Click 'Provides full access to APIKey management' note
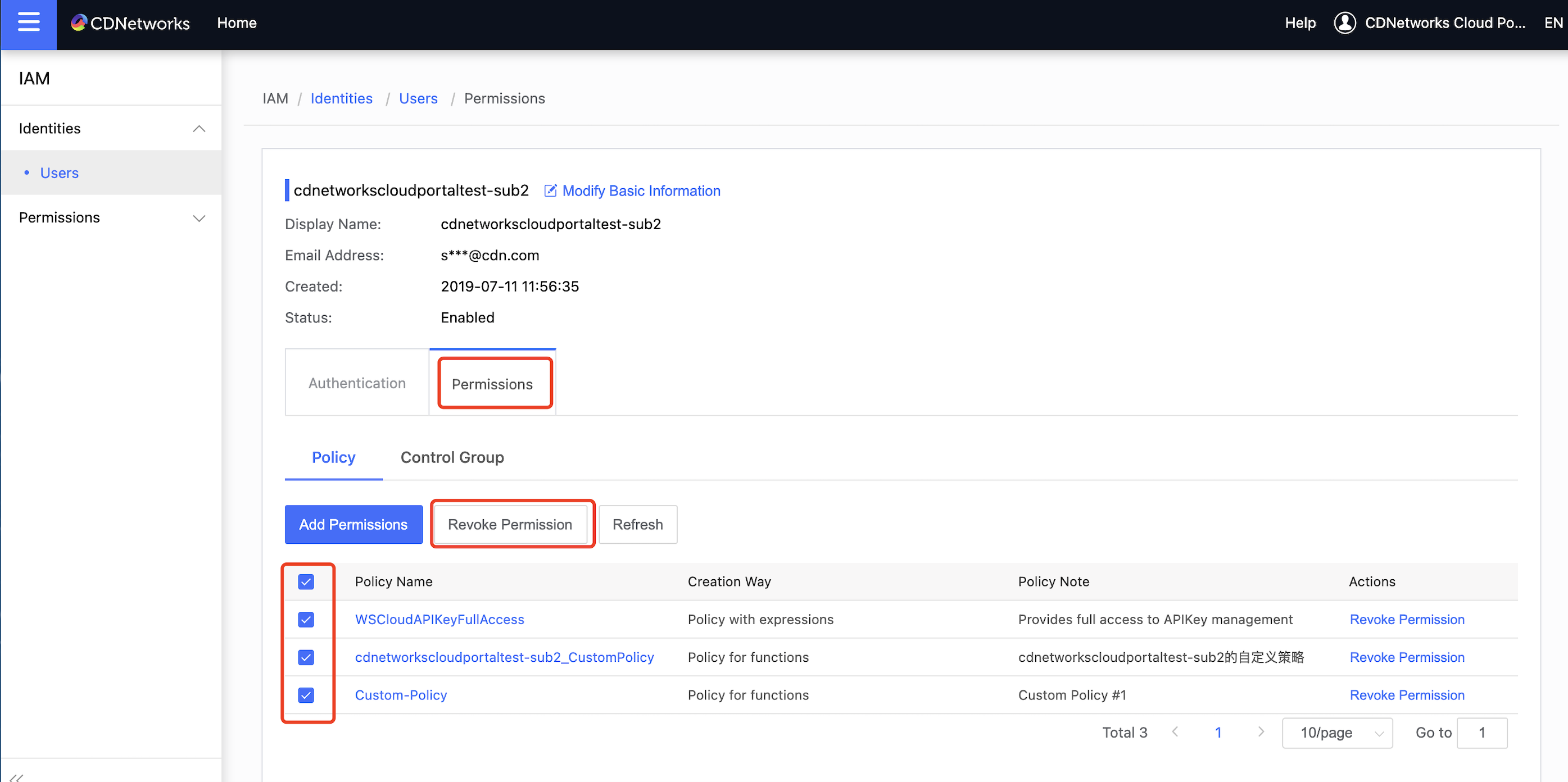 click(1155, 620)
